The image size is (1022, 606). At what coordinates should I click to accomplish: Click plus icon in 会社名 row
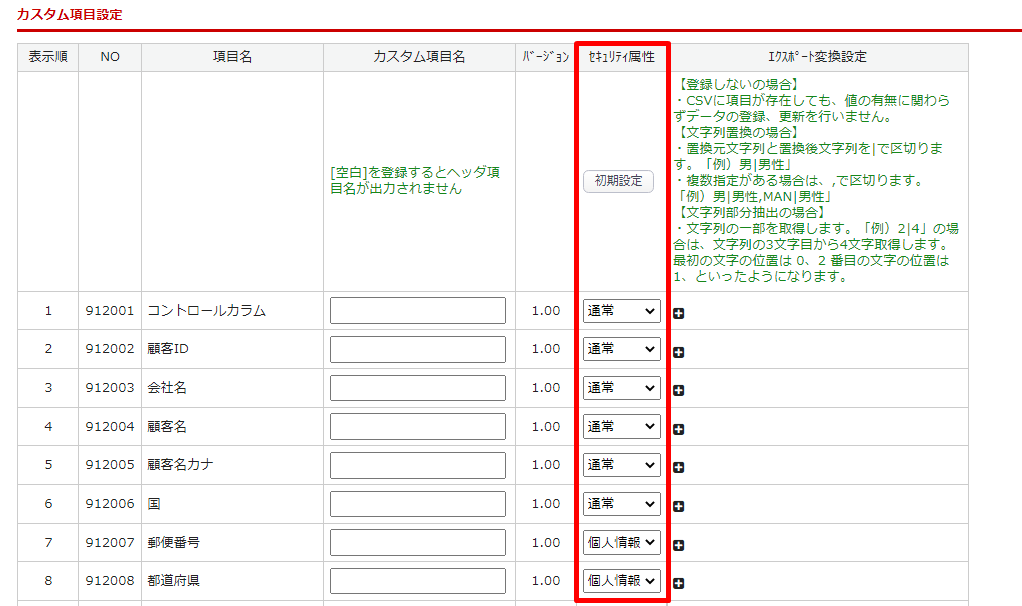pyautogui.click(x=679, y=390)
